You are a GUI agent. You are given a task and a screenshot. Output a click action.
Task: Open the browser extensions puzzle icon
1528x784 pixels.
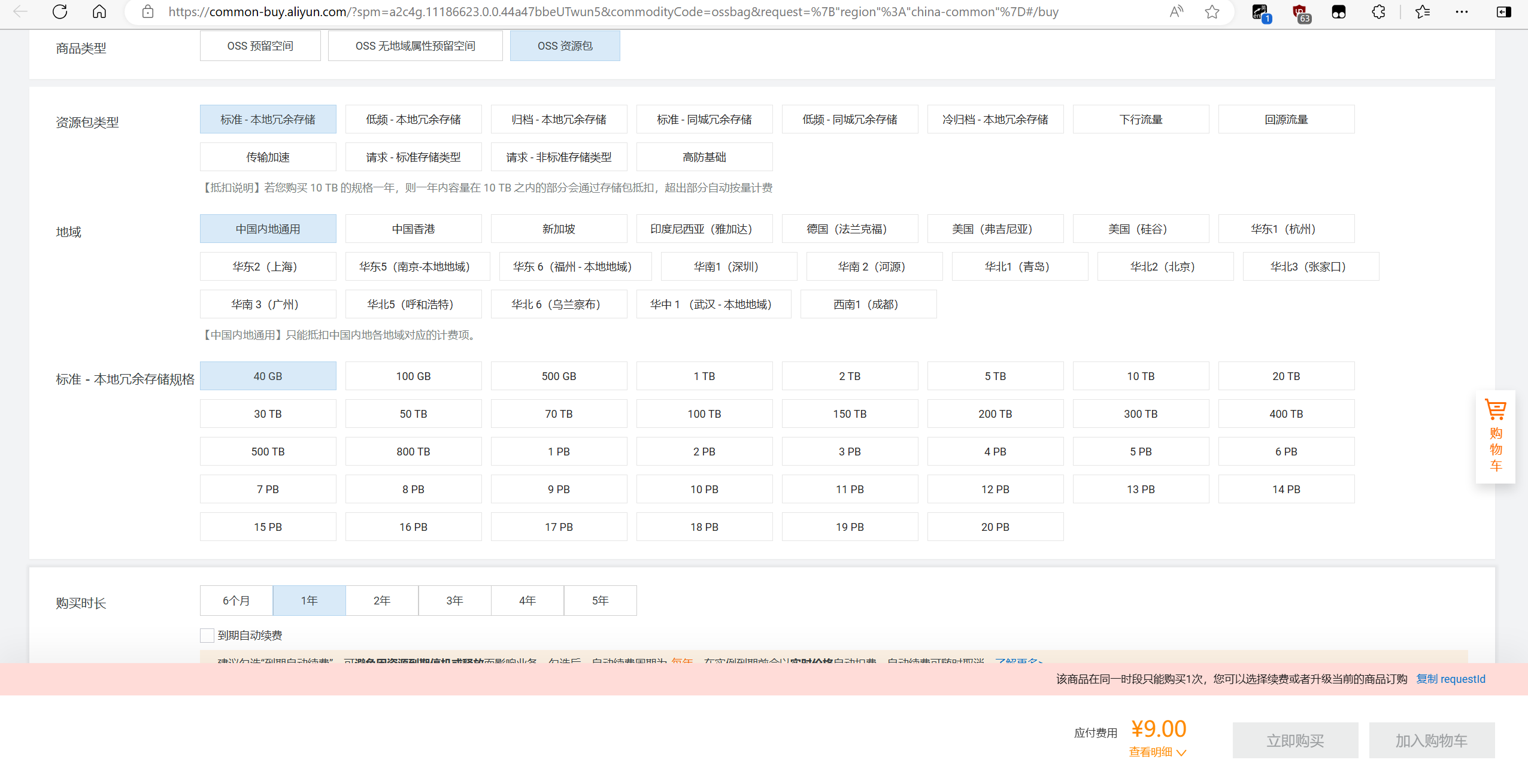1378,11
